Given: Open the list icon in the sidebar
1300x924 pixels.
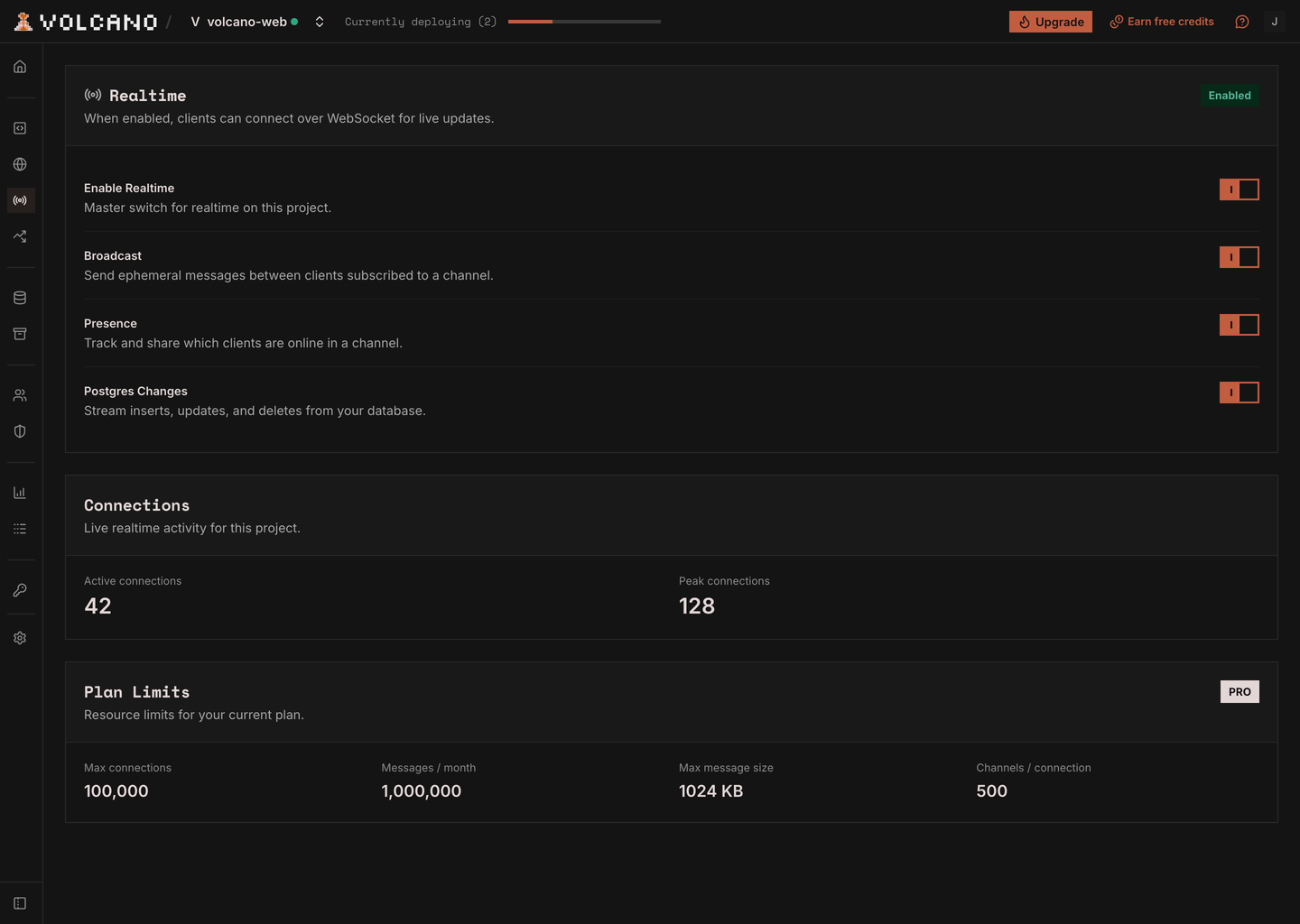Looking at the screenshot, I should 20,529.
